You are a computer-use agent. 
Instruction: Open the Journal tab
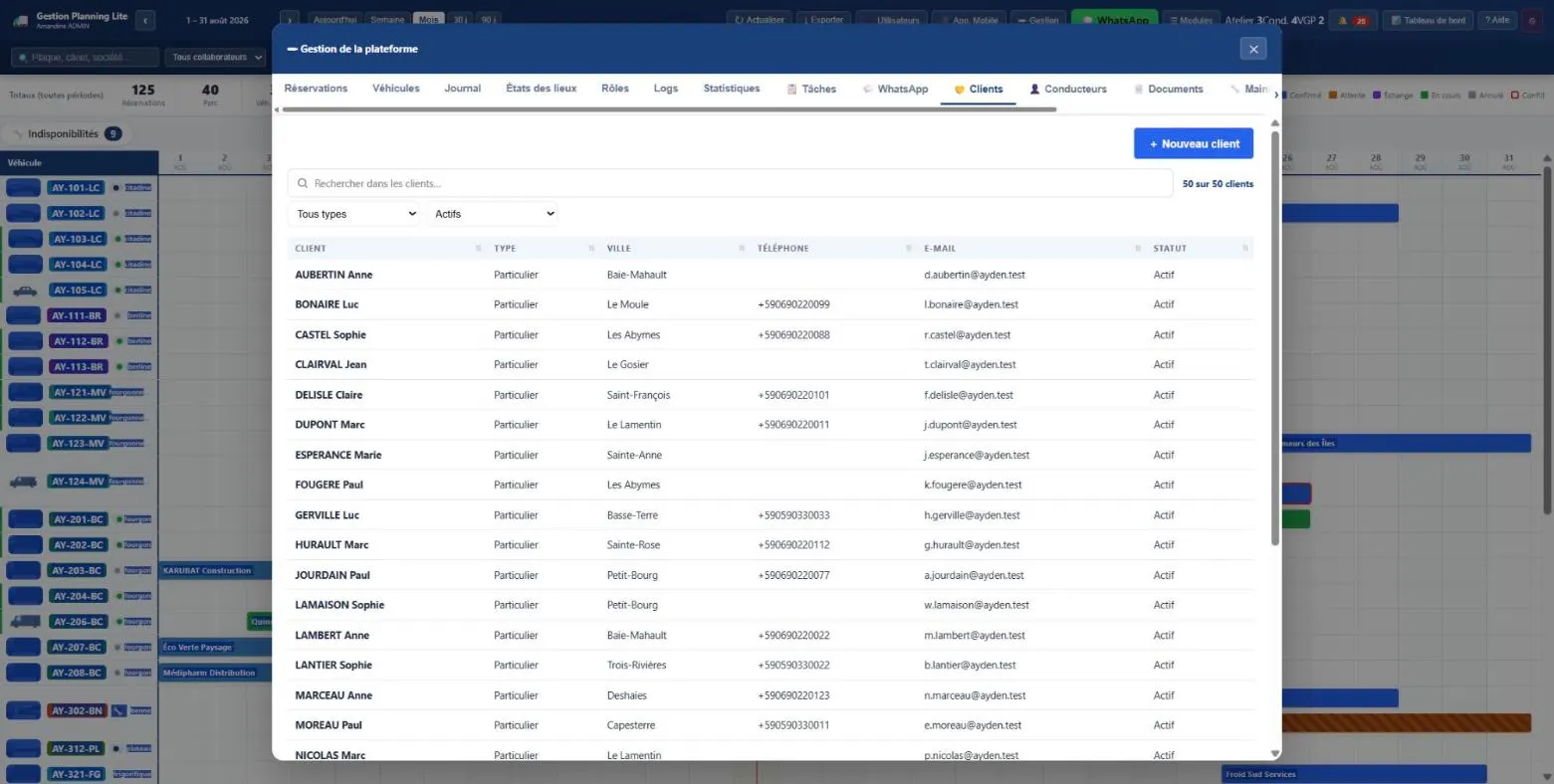coord(463,89)
